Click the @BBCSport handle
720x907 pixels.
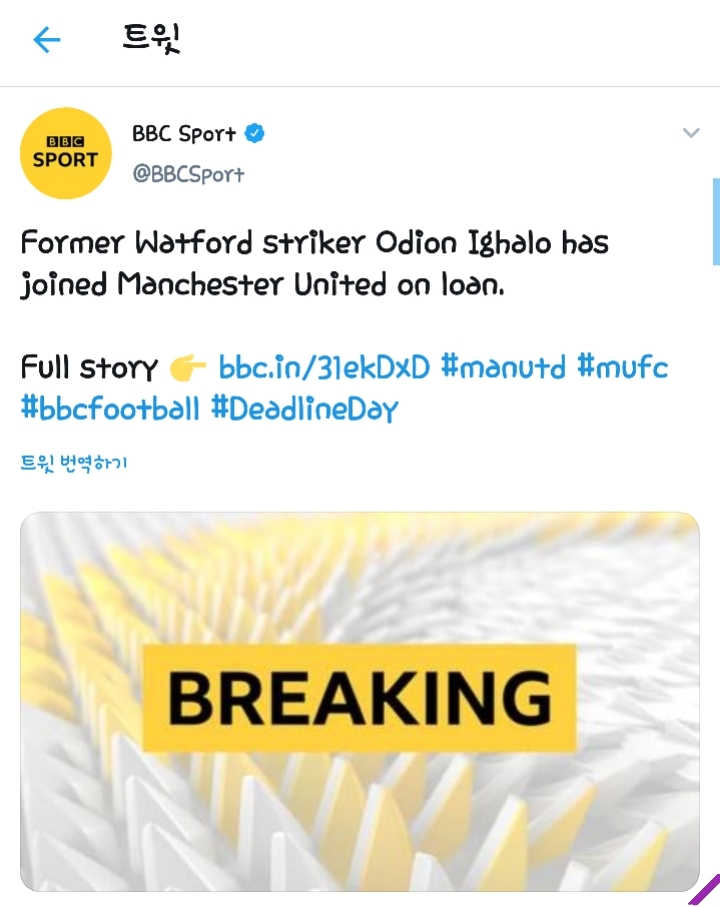click(188, 173)
